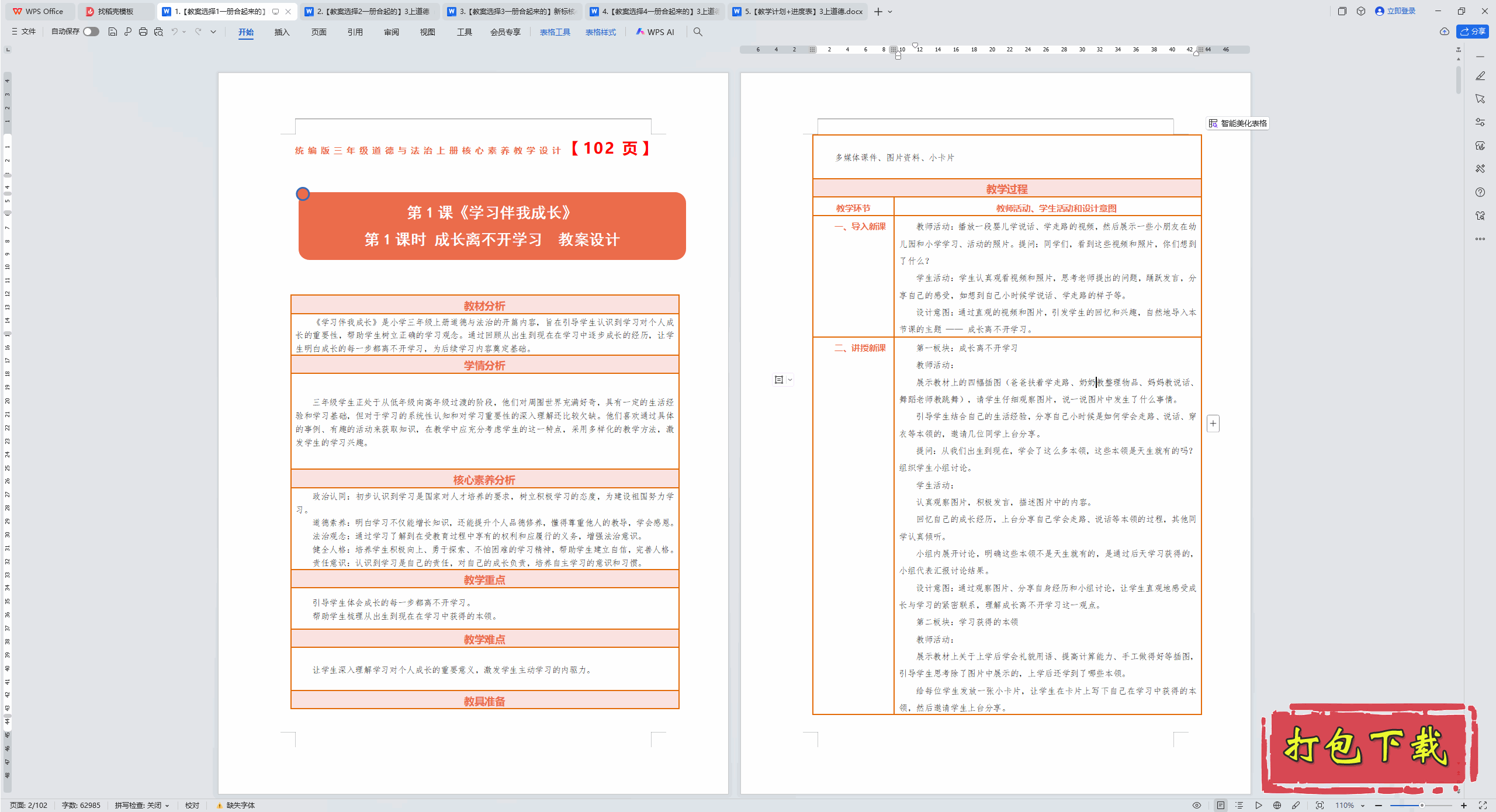The width and height of the screenshot is (1496, 812).
Task: Open the search magnifier in ribbon
Action: pos(698,32)
